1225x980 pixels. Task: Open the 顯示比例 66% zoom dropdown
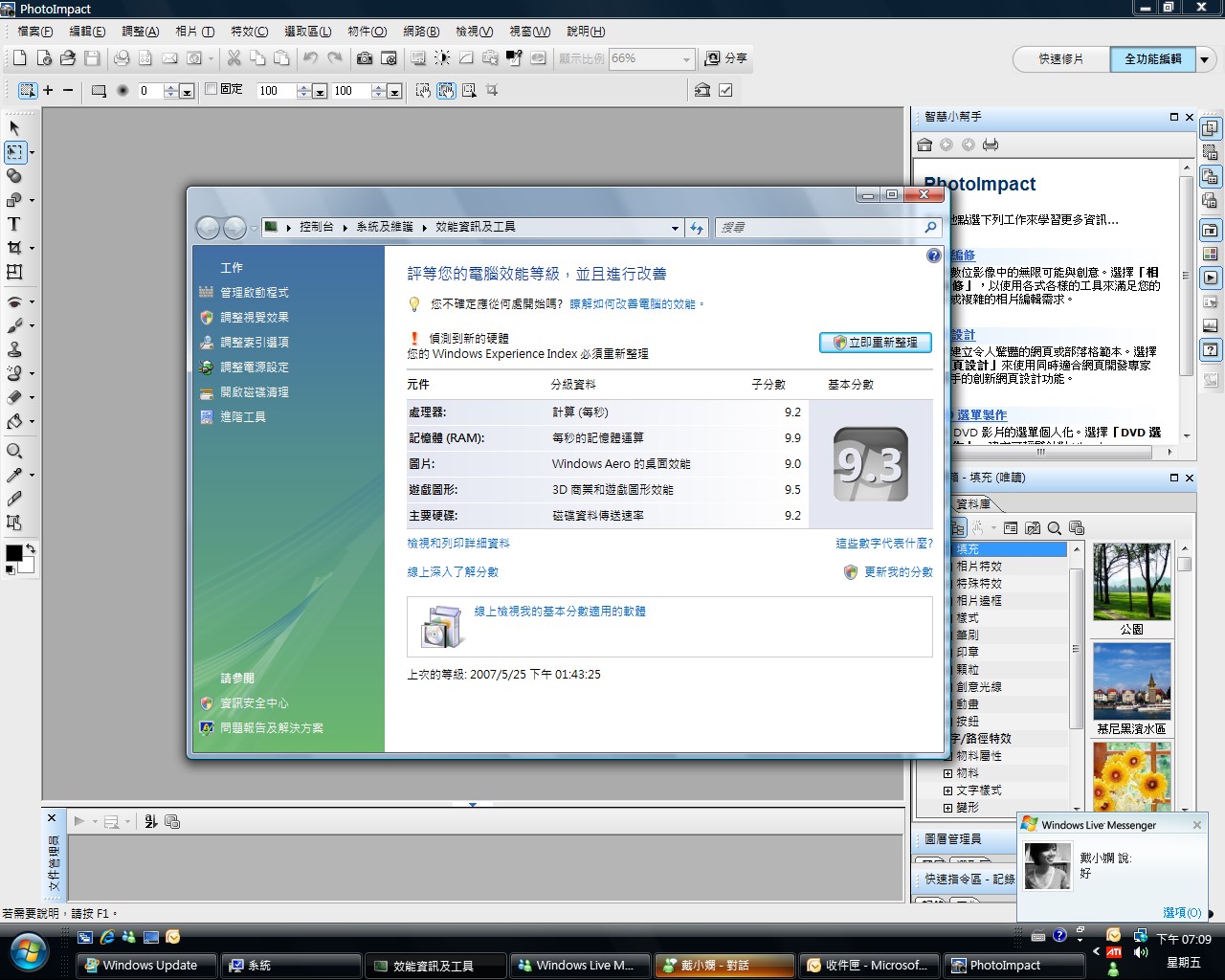tap(686, 59)
